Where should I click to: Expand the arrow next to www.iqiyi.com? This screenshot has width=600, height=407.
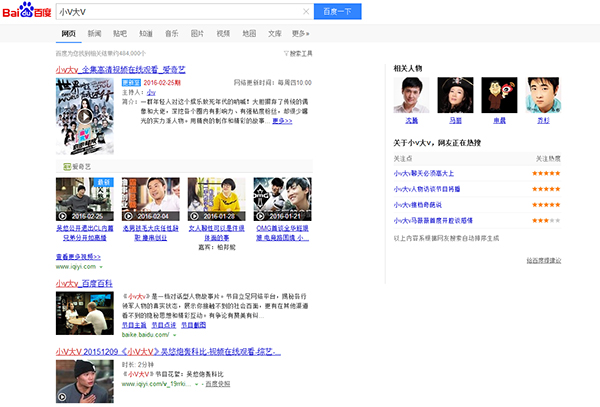tap(101, 267)
